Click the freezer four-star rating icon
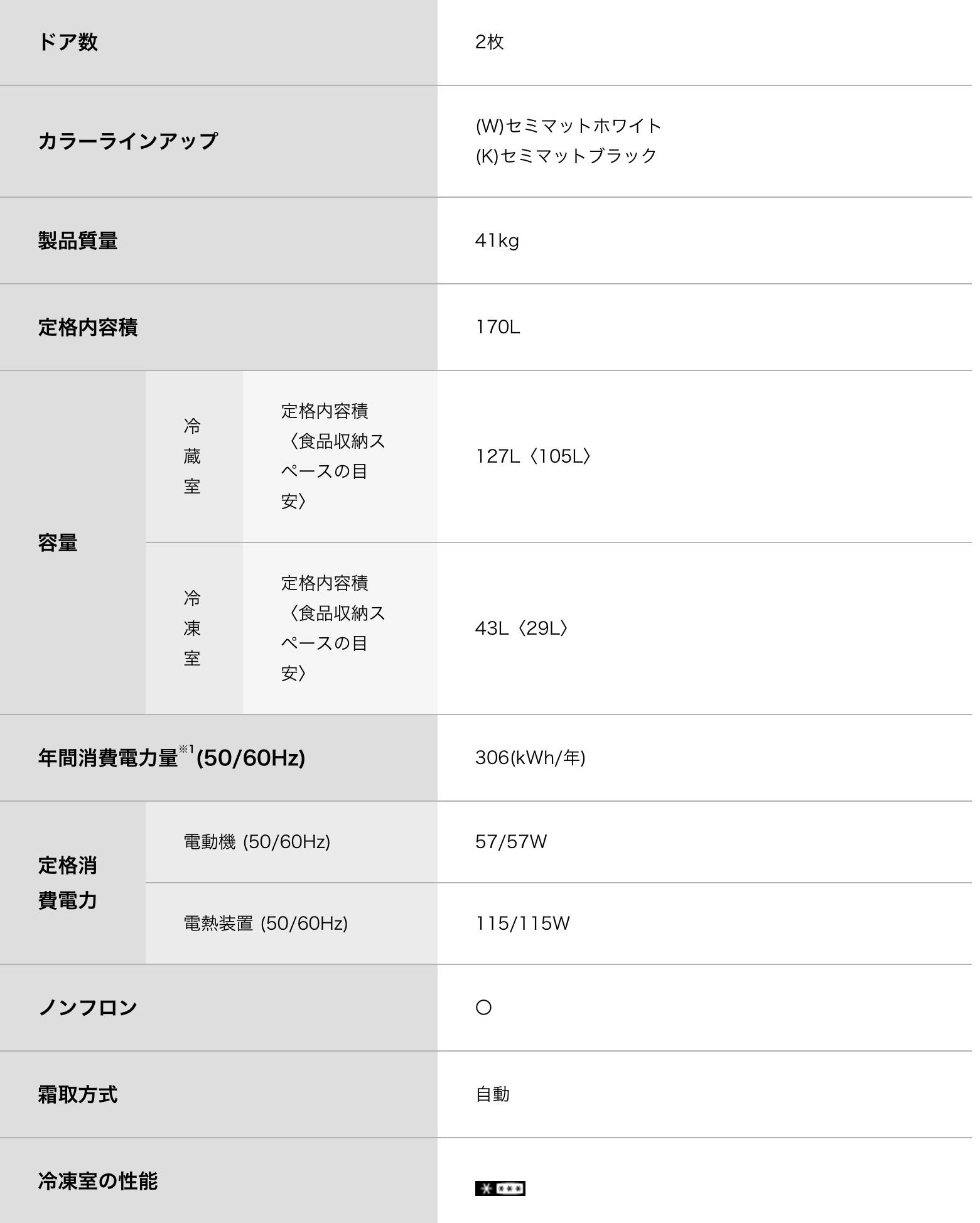This screenshot has height=1223, width=980. click(x=500, y=1188)
